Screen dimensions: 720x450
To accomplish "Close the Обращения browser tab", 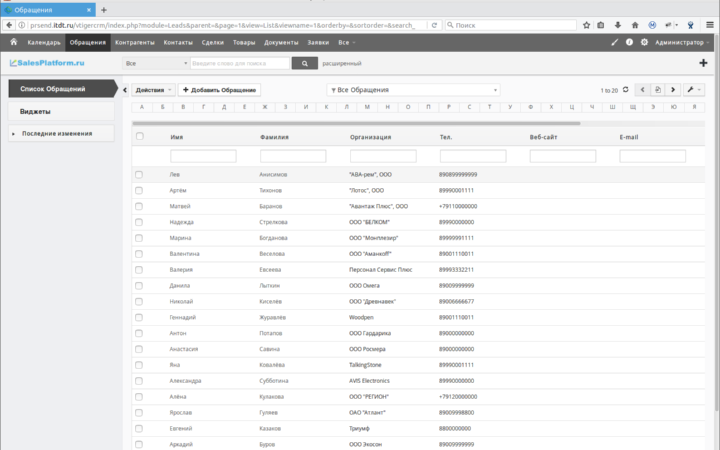I will pyautogui.click(x=89, y=10).
